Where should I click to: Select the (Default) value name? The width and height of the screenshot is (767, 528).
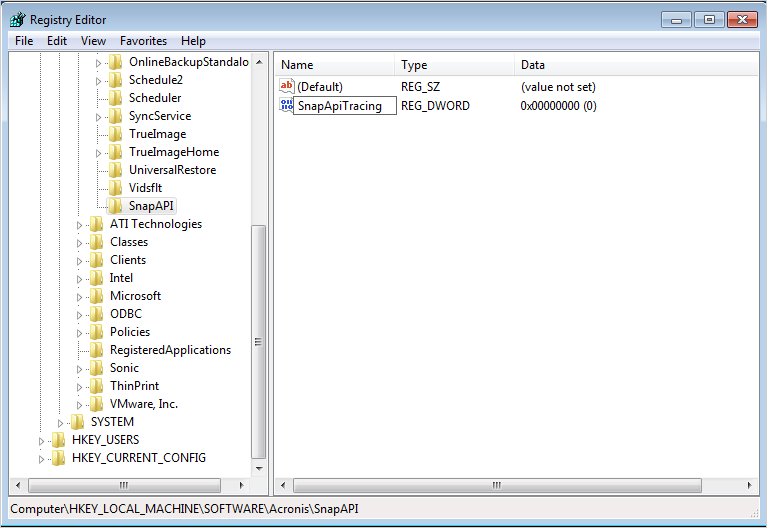pyautogui.click(x=320, y=87)
